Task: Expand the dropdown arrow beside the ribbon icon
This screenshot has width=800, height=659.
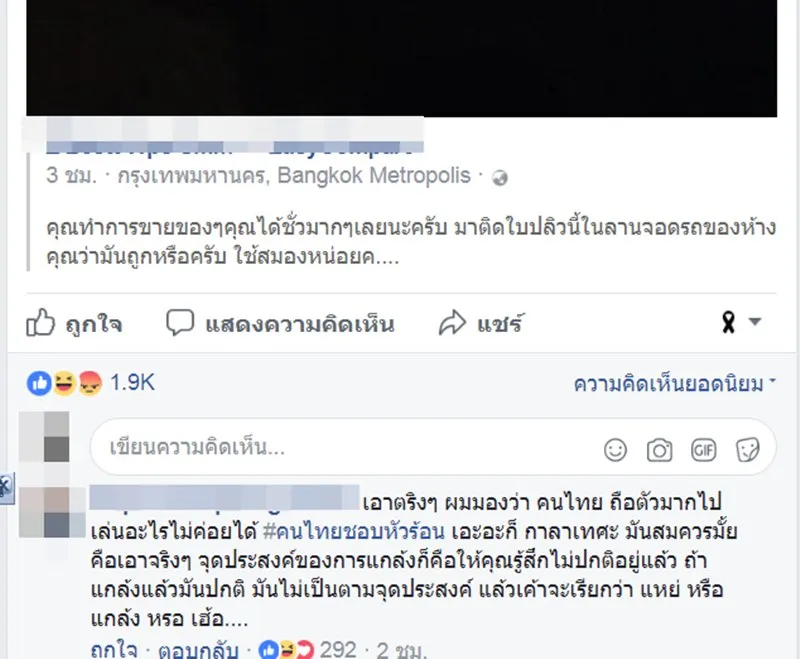Action: pos(755,321)
